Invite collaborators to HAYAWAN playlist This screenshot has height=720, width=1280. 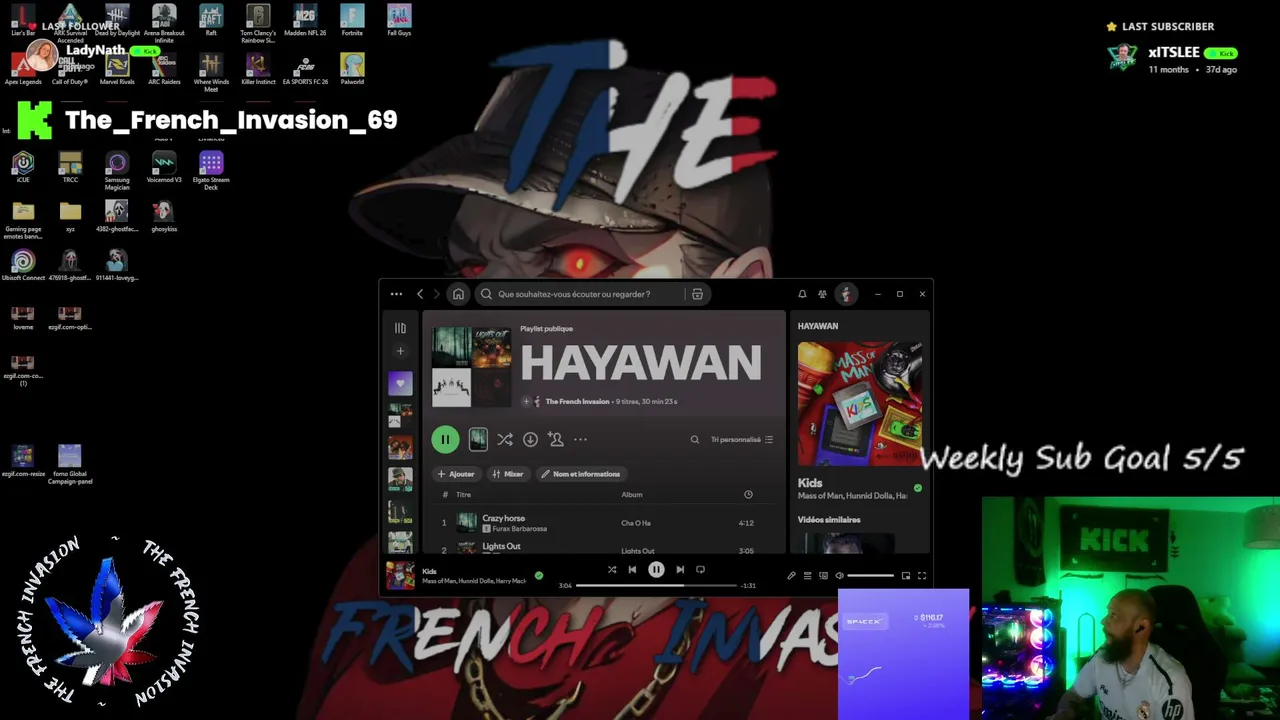point(556,439)
